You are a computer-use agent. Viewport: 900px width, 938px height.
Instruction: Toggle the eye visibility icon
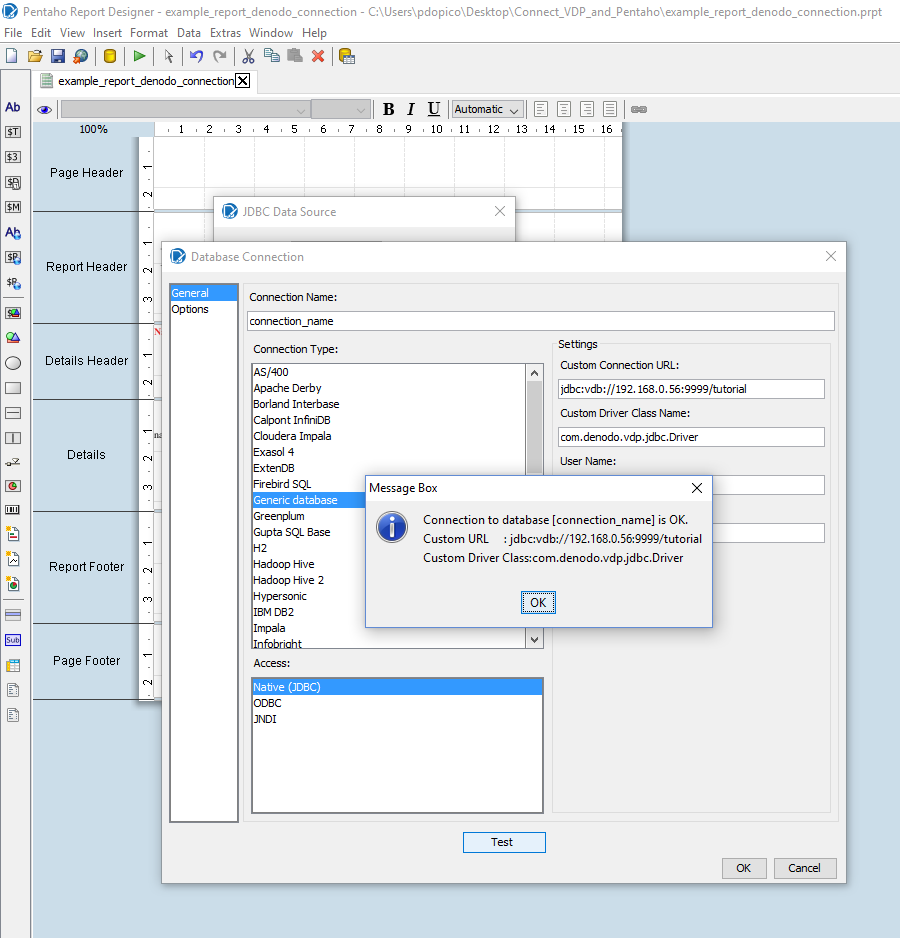click(44, 110)
